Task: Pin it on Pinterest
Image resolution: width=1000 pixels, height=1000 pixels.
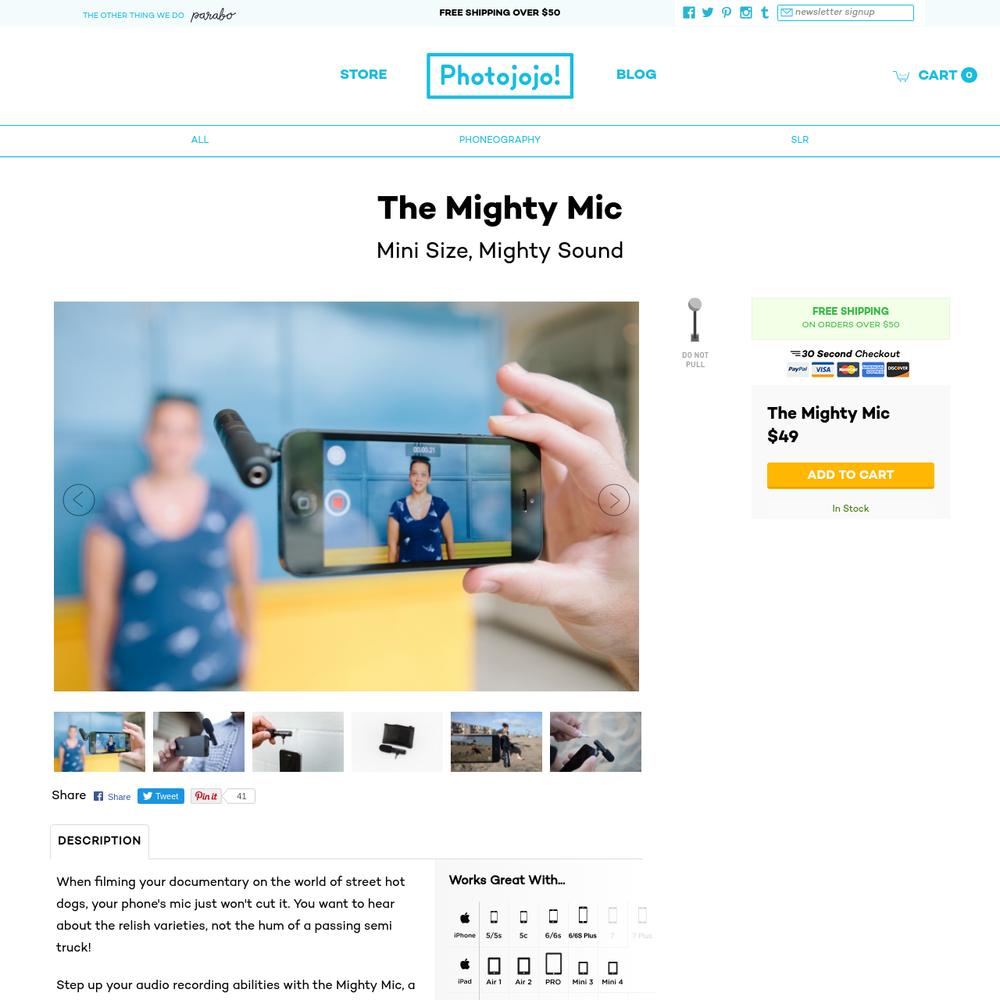Action: [206, 796]
